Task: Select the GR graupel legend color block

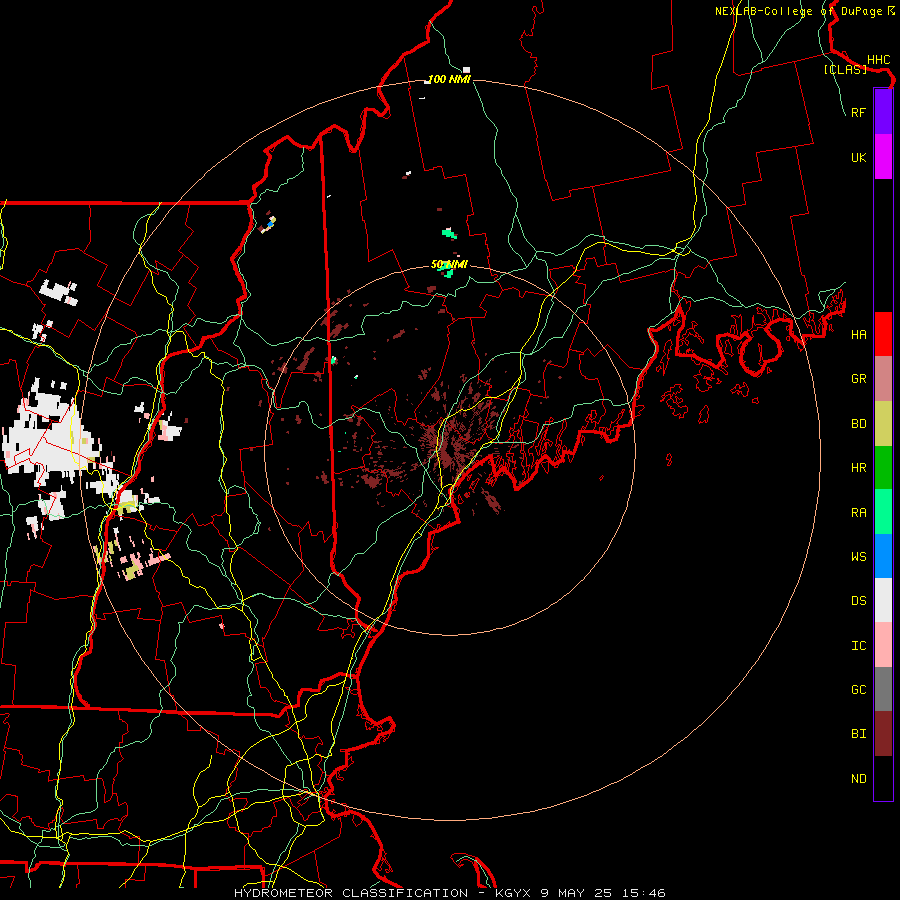Action: 883,379
